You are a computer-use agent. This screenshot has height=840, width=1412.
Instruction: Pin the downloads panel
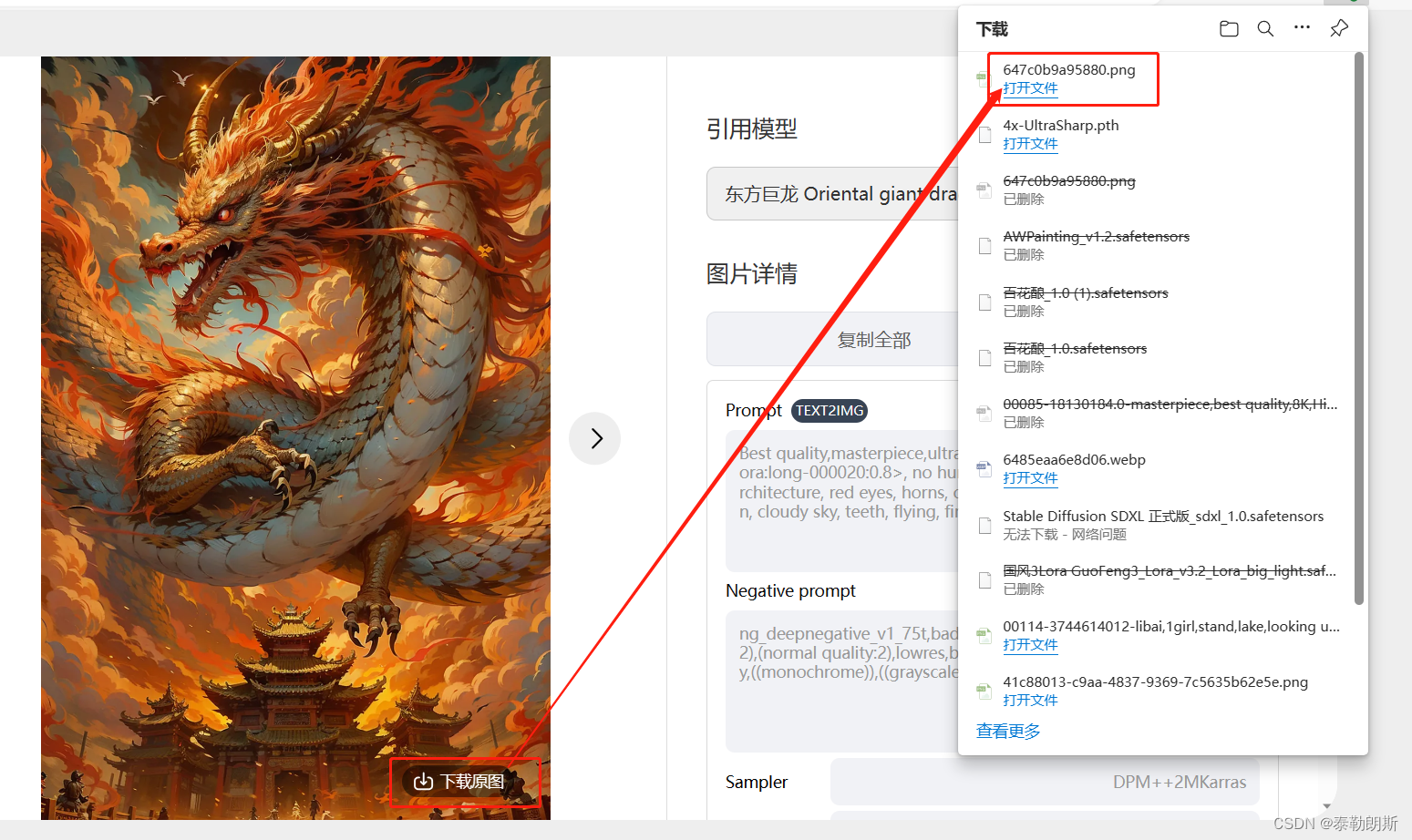click(x=1338, y=28)
